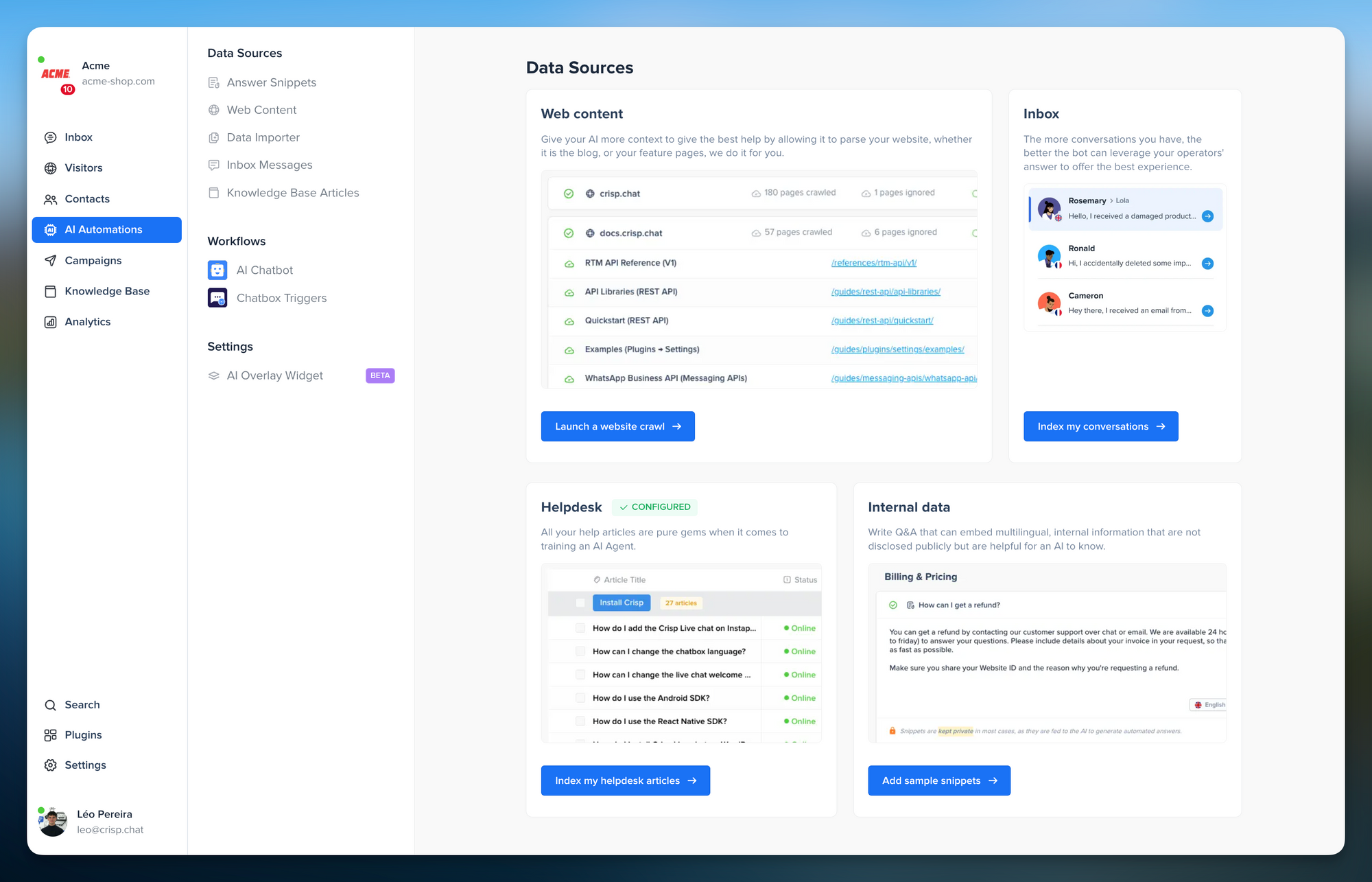
Task: Click the Visitors globe icon
Action: point(50,168)
